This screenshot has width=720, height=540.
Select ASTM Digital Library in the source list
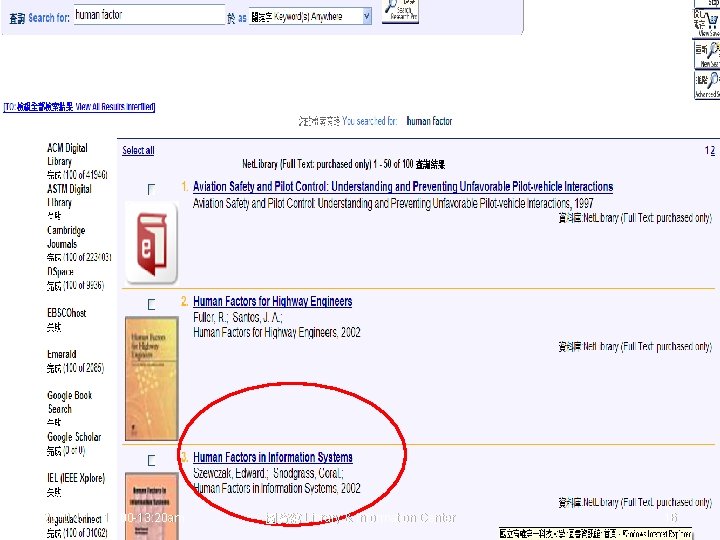pyautogui.click(x=69, y=196)
